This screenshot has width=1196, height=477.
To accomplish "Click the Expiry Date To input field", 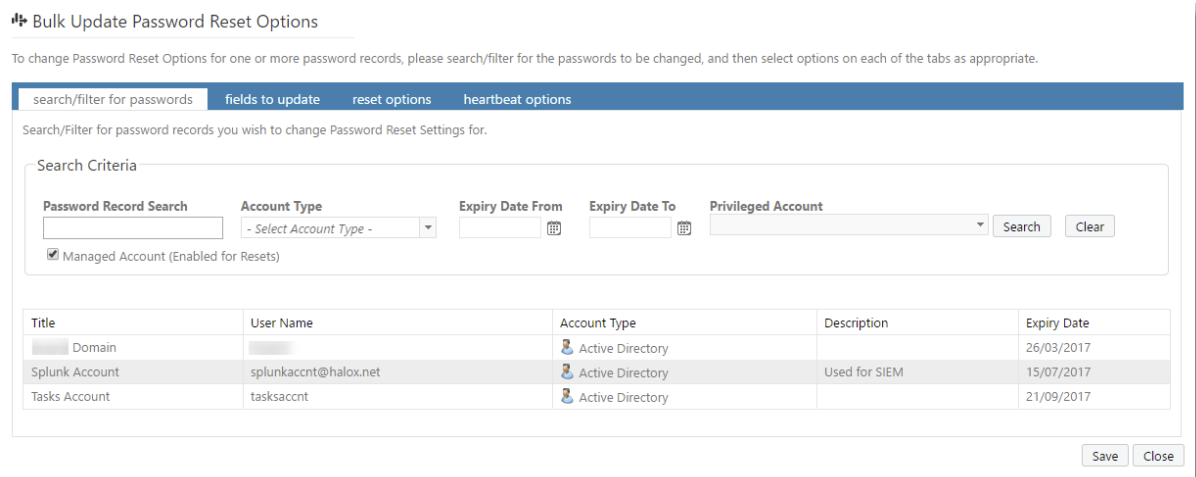I will 630,227.
